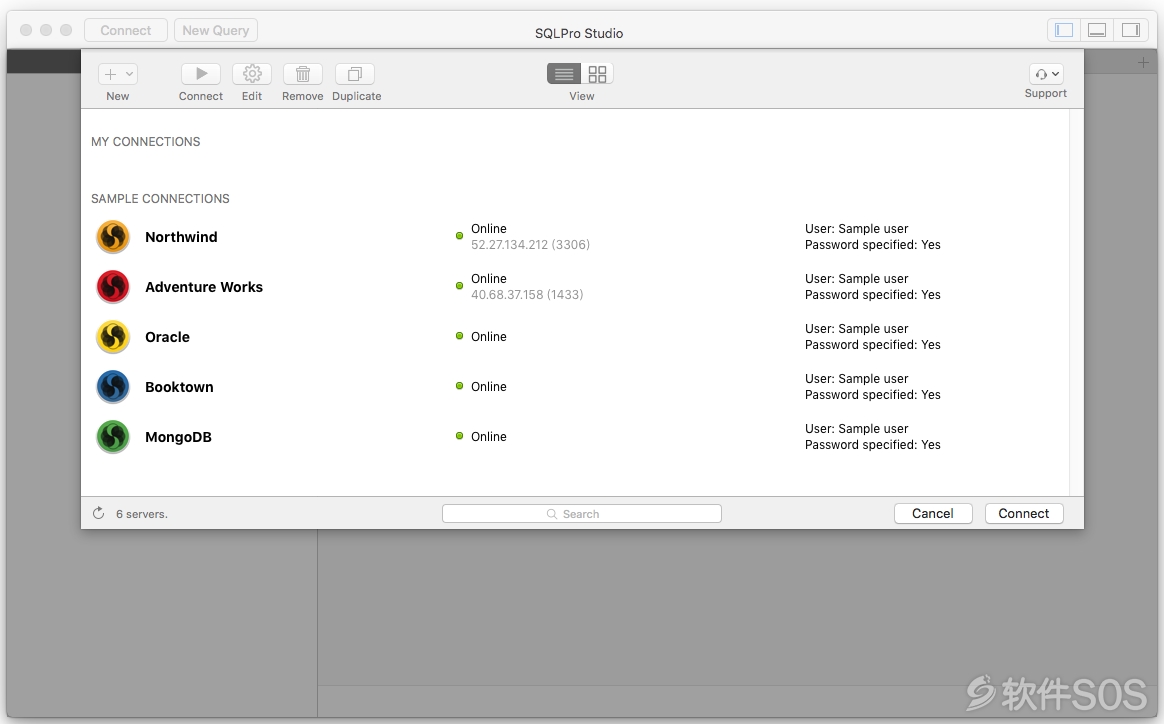Image resolution: width=1164 pixels, height=724 pixels.
Task: Click the Edit gear icon
Action: 252,74
